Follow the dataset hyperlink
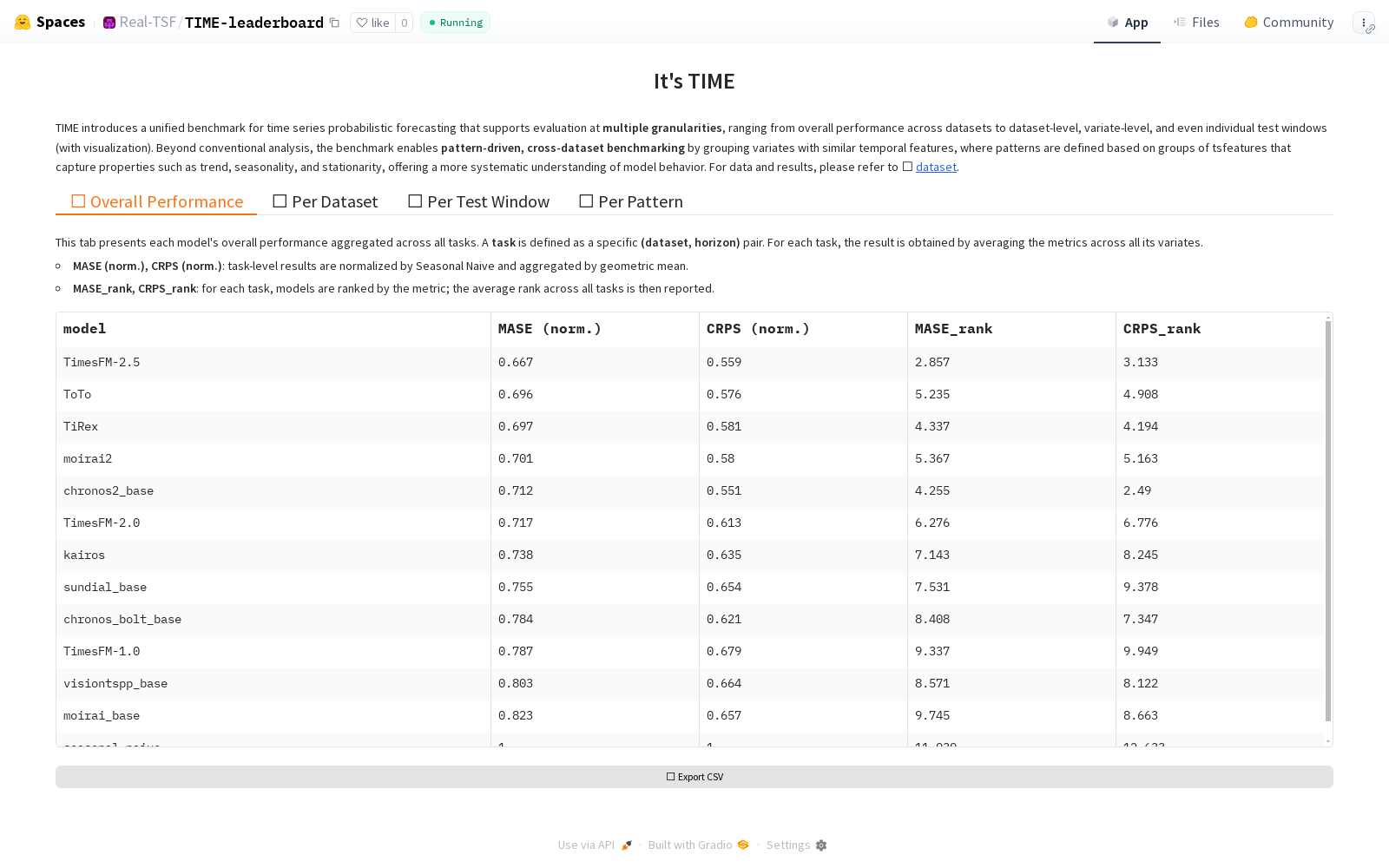Image resolution: width=1389 pixels, height=868 pixels. point(936,168)
